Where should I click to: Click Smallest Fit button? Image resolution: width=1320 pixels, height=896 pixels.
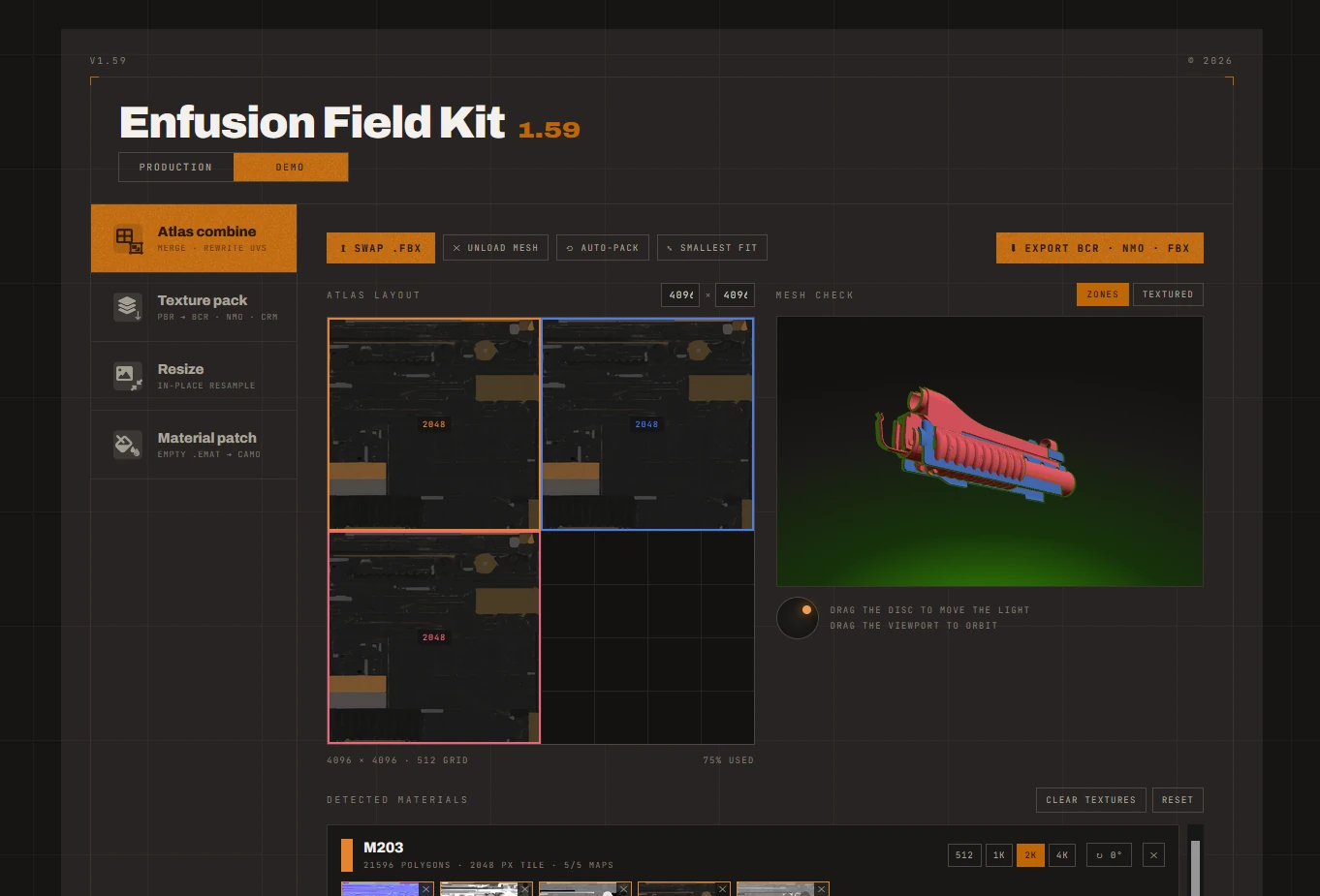click(712, 248)
